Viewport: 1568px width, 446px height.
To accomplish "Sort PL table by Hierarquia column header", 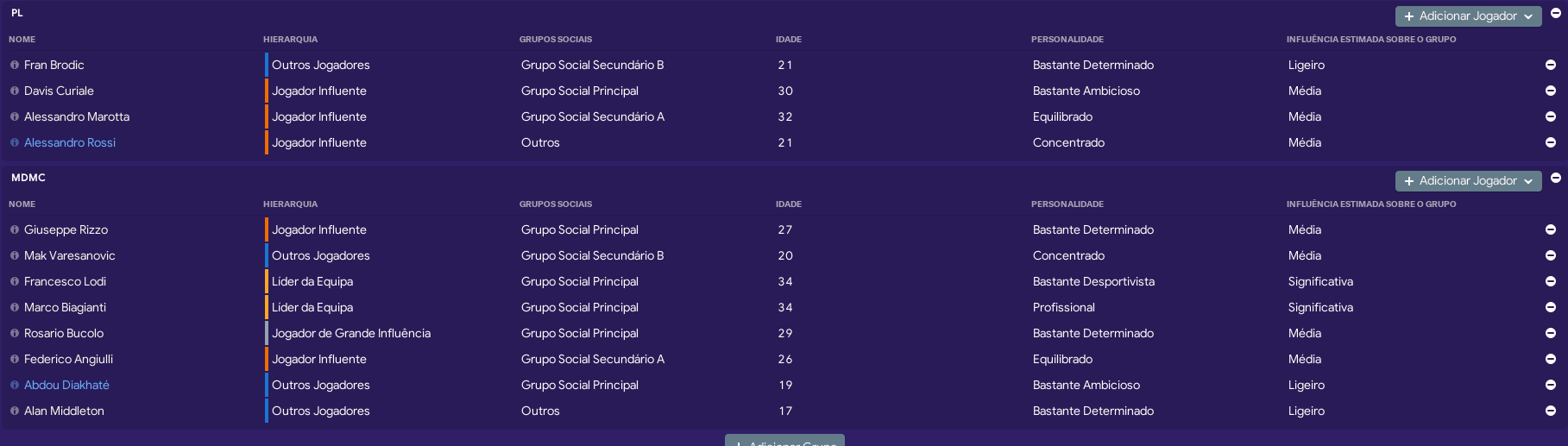I will pos(290,40).
